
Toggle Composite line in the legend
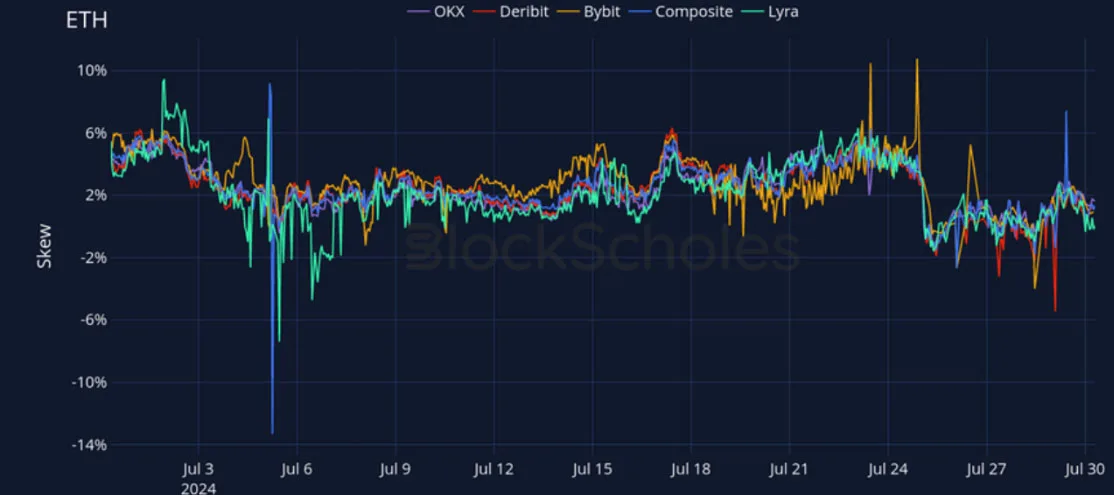(682, 11)
